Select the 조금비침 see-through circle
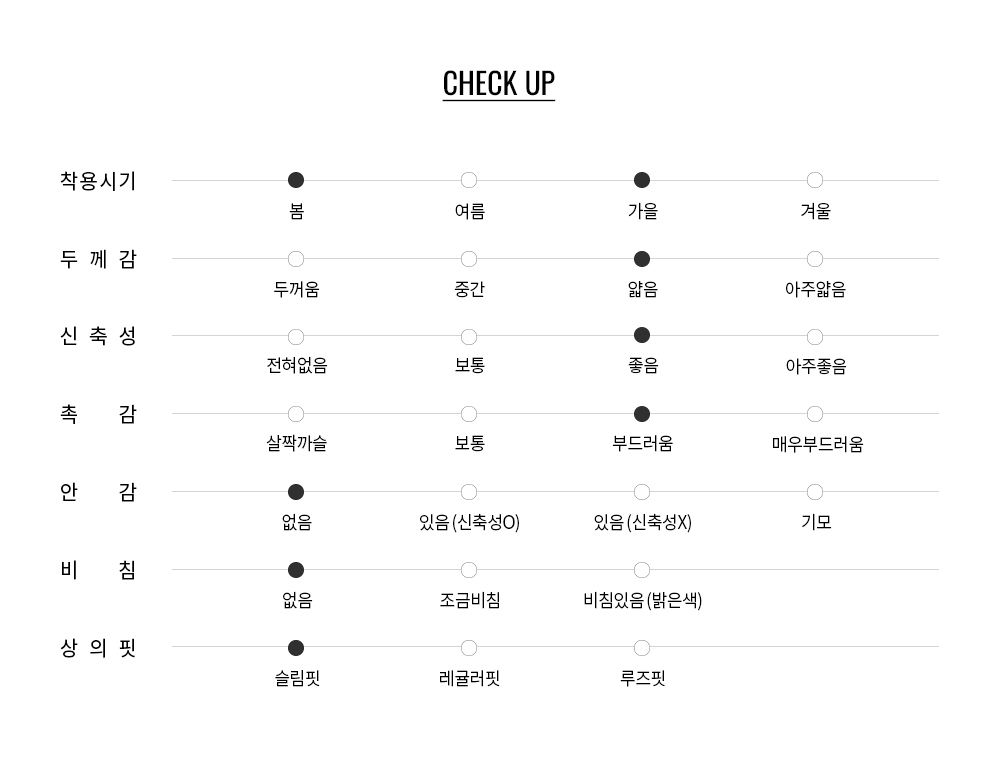Screen dimensions: 1000x777 tap(469, 570)
